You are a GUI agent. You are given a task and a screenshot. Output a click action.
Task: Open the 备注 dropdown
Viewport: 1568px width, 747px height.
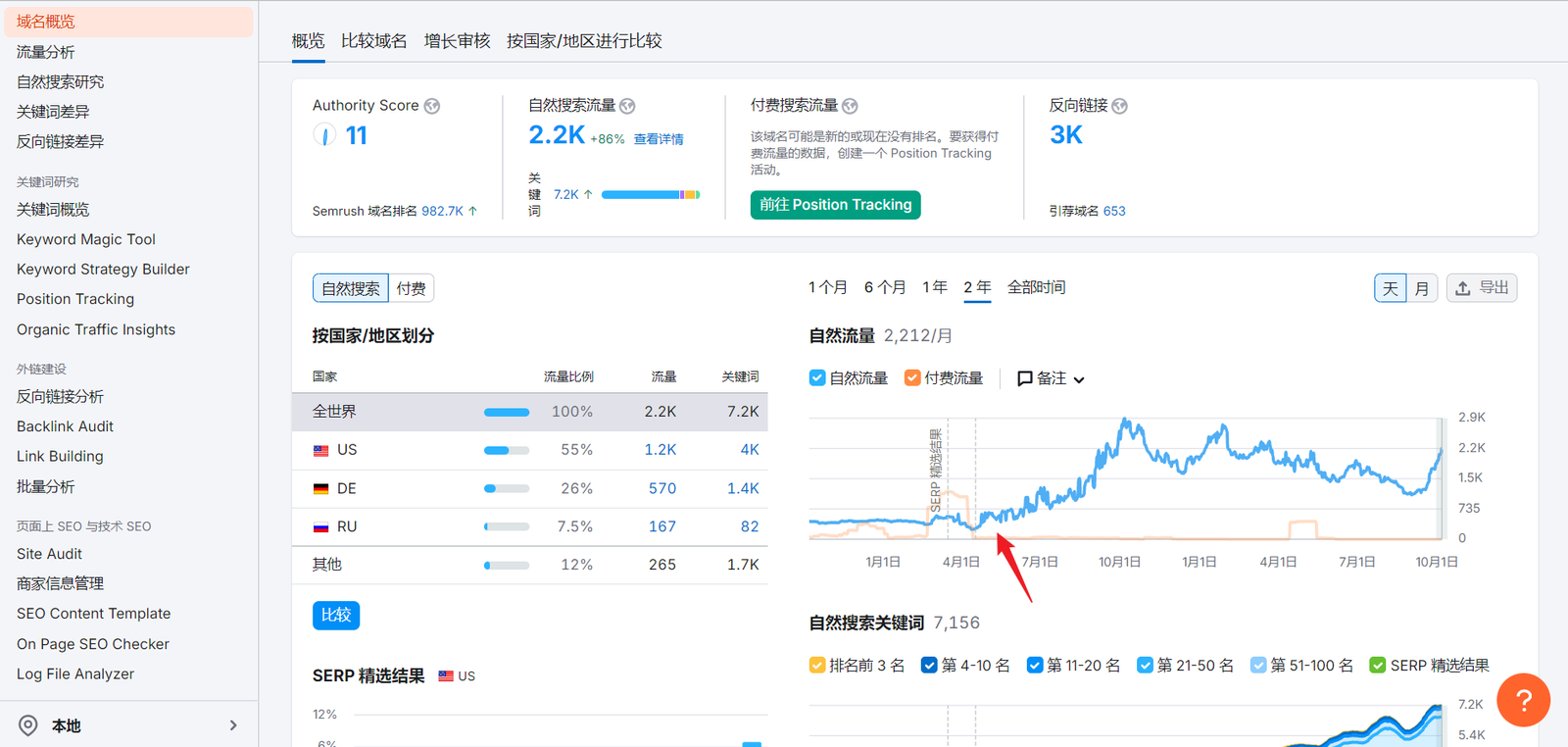pos(1051,378)
